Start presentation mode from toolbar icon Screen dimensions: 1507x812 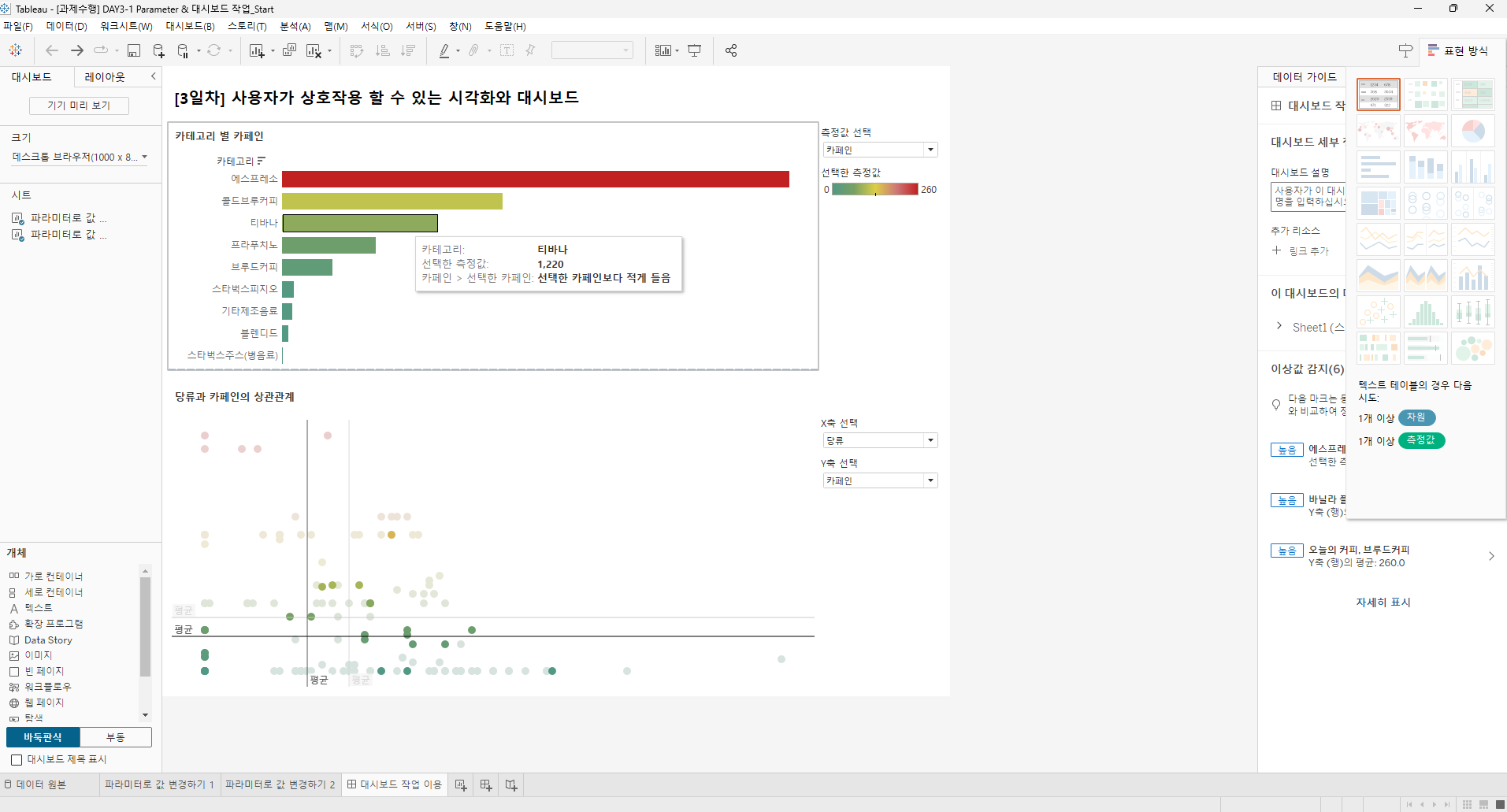pos(694,50)
